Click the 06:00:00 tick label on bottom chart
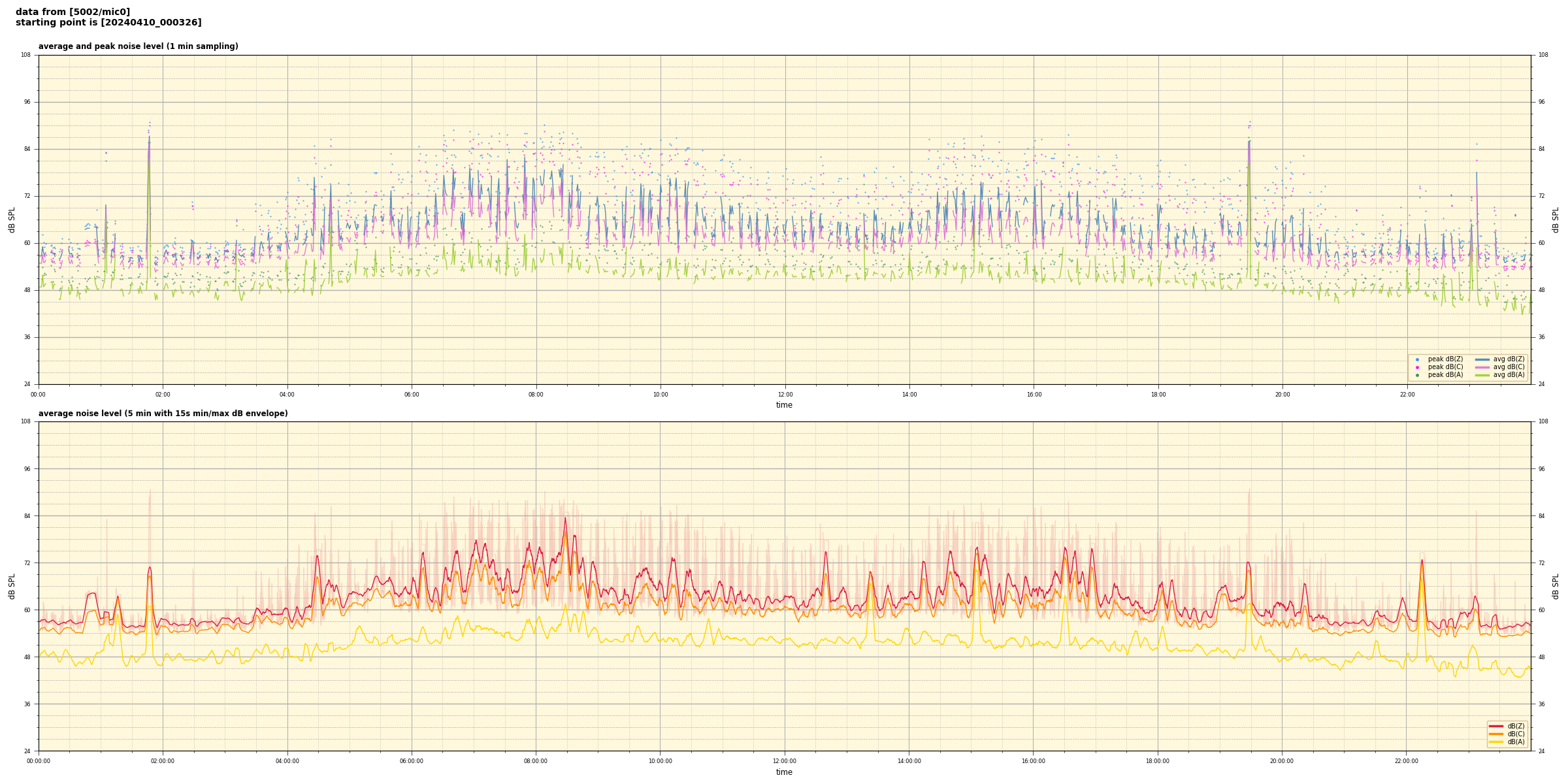Image resolution: width=1568 pixels, height=784 pixels. pos(412,761)
